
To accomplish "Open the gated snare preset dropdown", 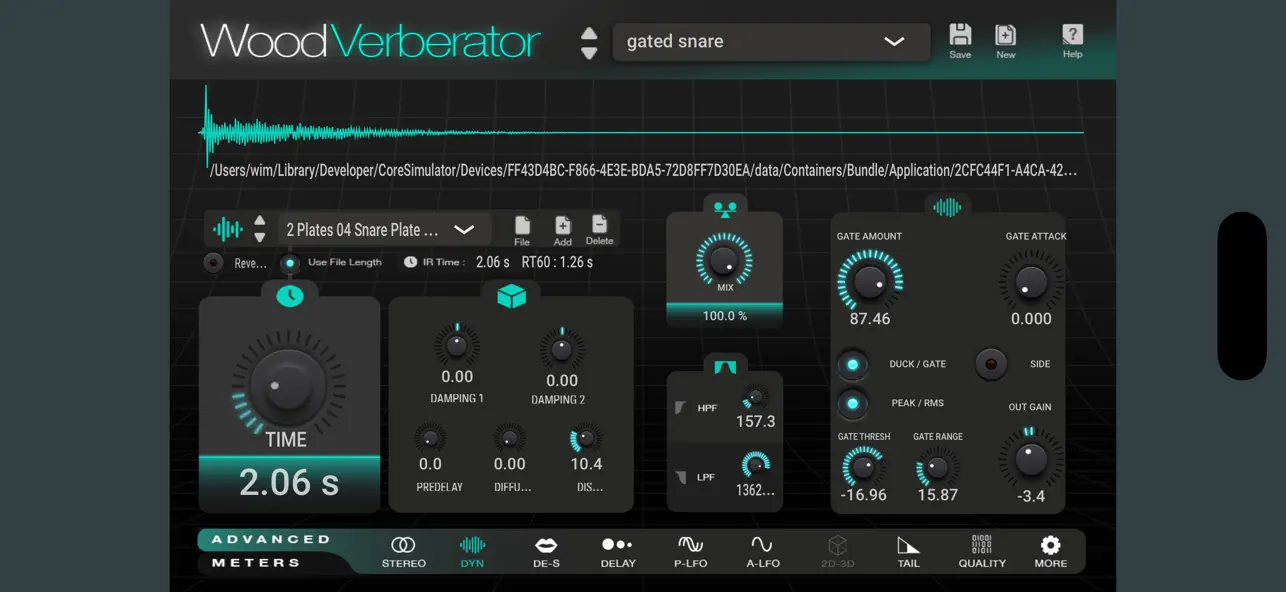I will click(771, 42).
